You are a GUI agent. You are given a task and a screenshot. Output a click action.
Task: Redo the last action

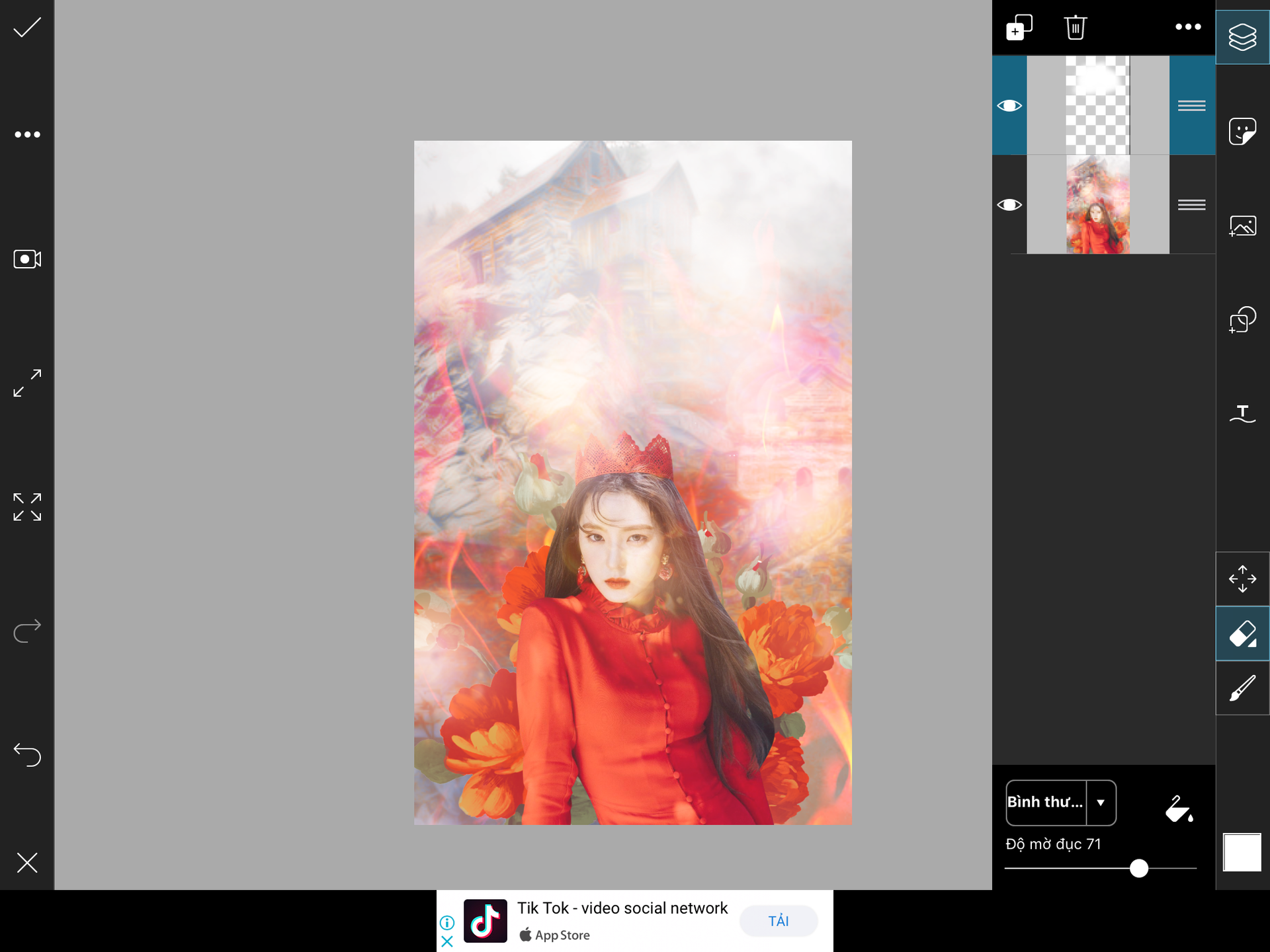coord(27,631)
